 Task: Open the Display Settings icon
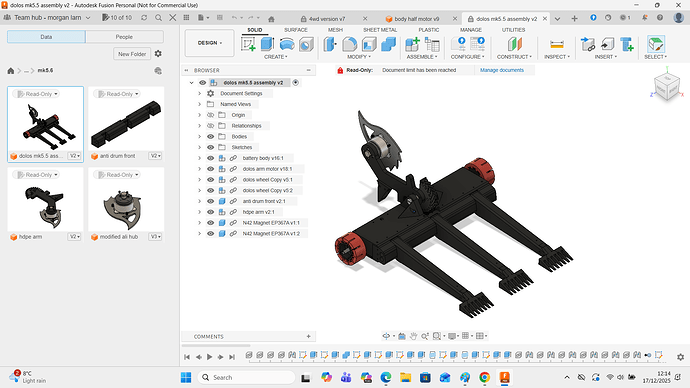(x=452, y=336)
